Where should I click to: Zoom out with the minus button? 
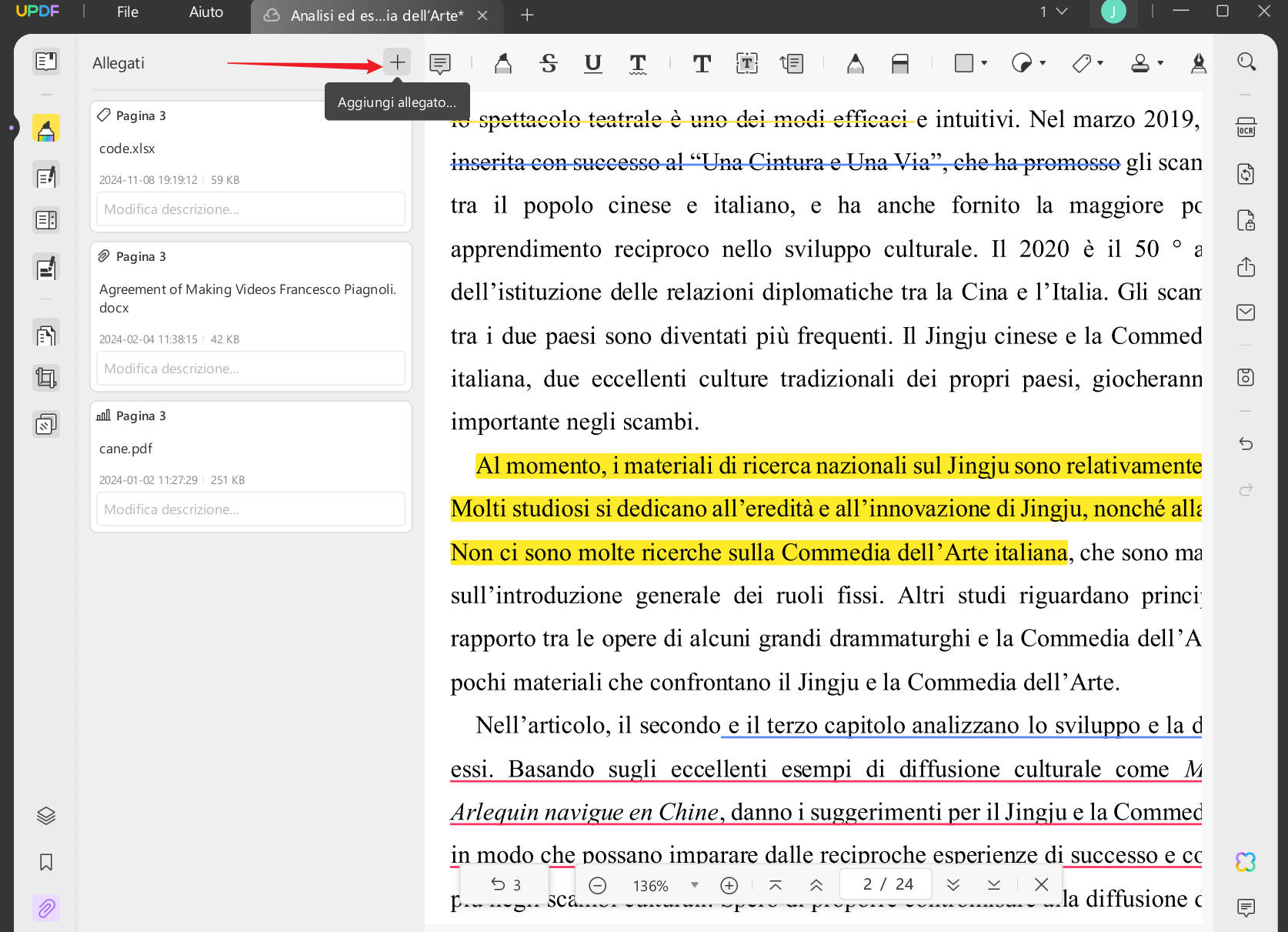(x=597, y=886)
